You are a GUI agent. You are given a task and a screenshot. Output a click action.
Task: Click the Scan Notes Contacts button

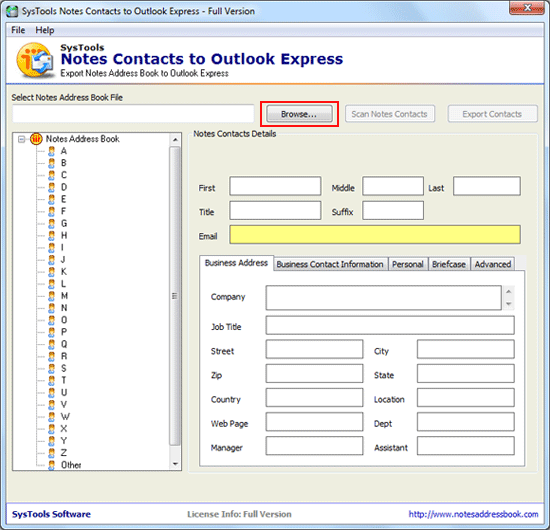coord(390,114)
